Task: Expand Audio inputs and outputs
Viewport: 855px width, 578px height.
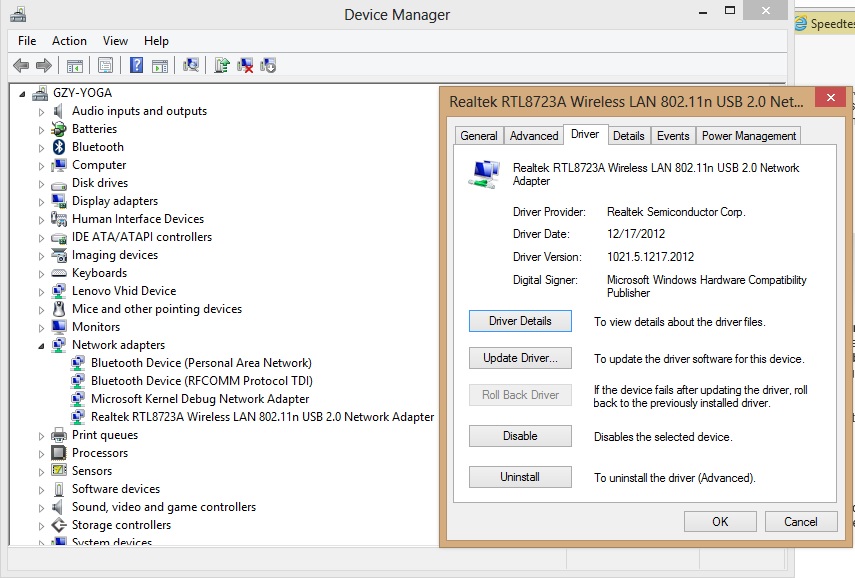Action: click(41, 112)
